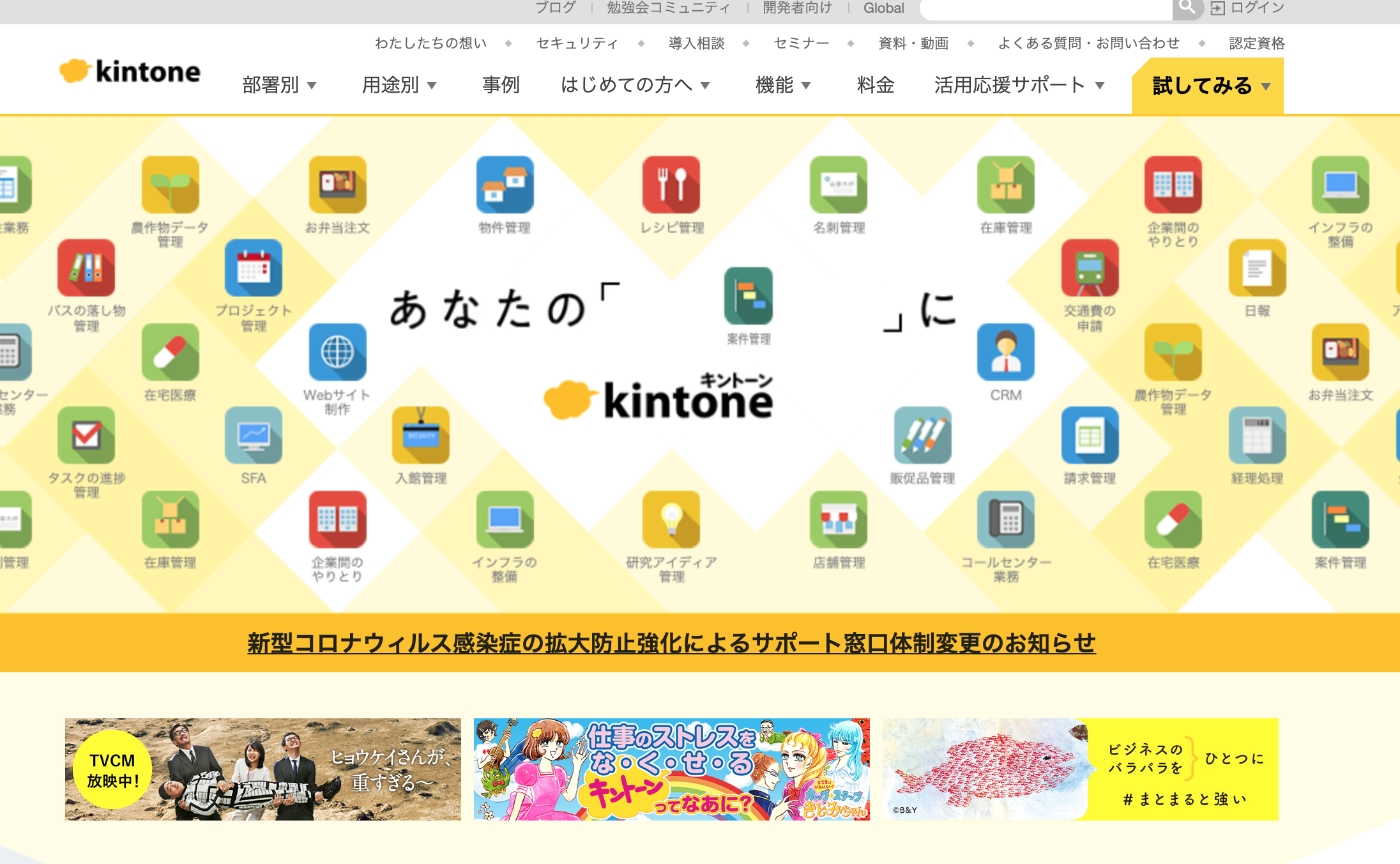Open the 仕事のストレスをなくせる manga banner
Image resolution: width=1400 pixels, height=864 pixels.
tap(672, 769)
